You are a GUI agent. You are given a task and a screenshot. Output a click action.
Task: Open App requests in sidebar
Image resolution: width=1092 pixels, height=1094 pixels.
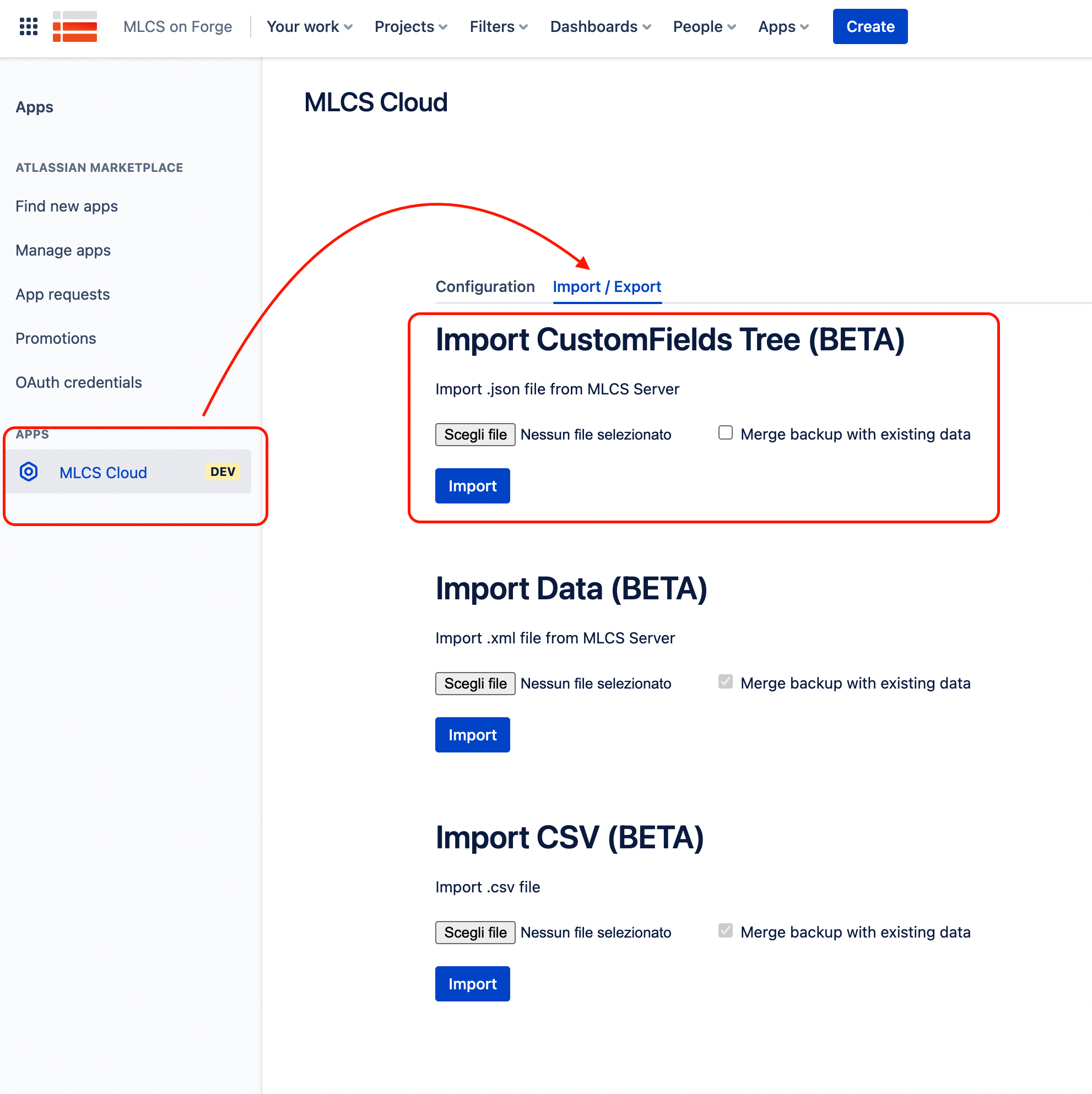(62, 295)
